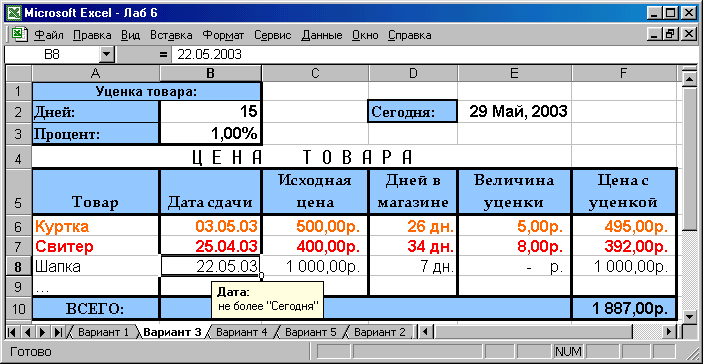Select row 10 header

pos(18,308)
